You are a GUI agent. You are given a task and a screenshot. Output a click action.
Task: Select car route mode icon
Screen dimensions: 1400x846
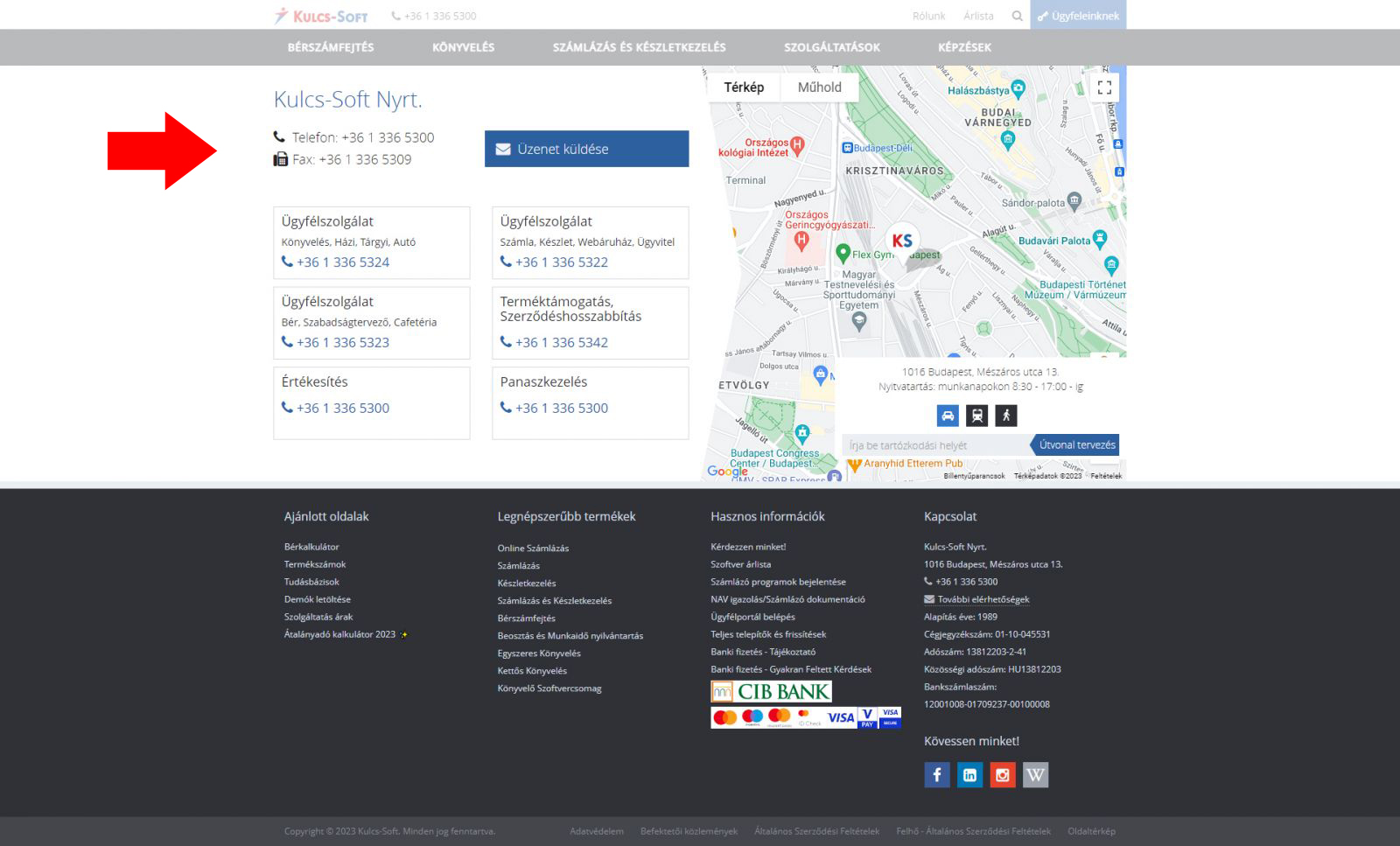(948, 416)
